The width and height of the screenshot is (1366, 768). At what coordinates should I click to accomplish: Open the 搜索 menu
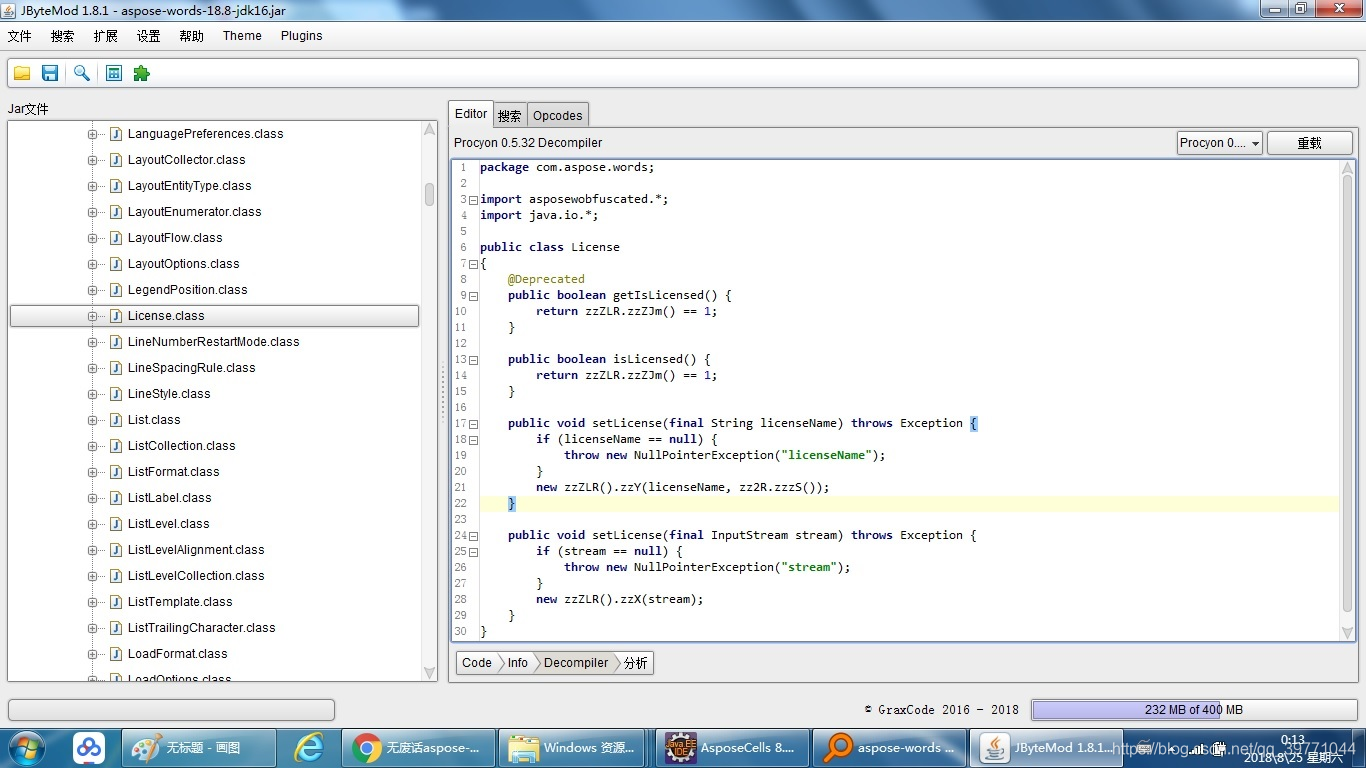tap(63, 36)
